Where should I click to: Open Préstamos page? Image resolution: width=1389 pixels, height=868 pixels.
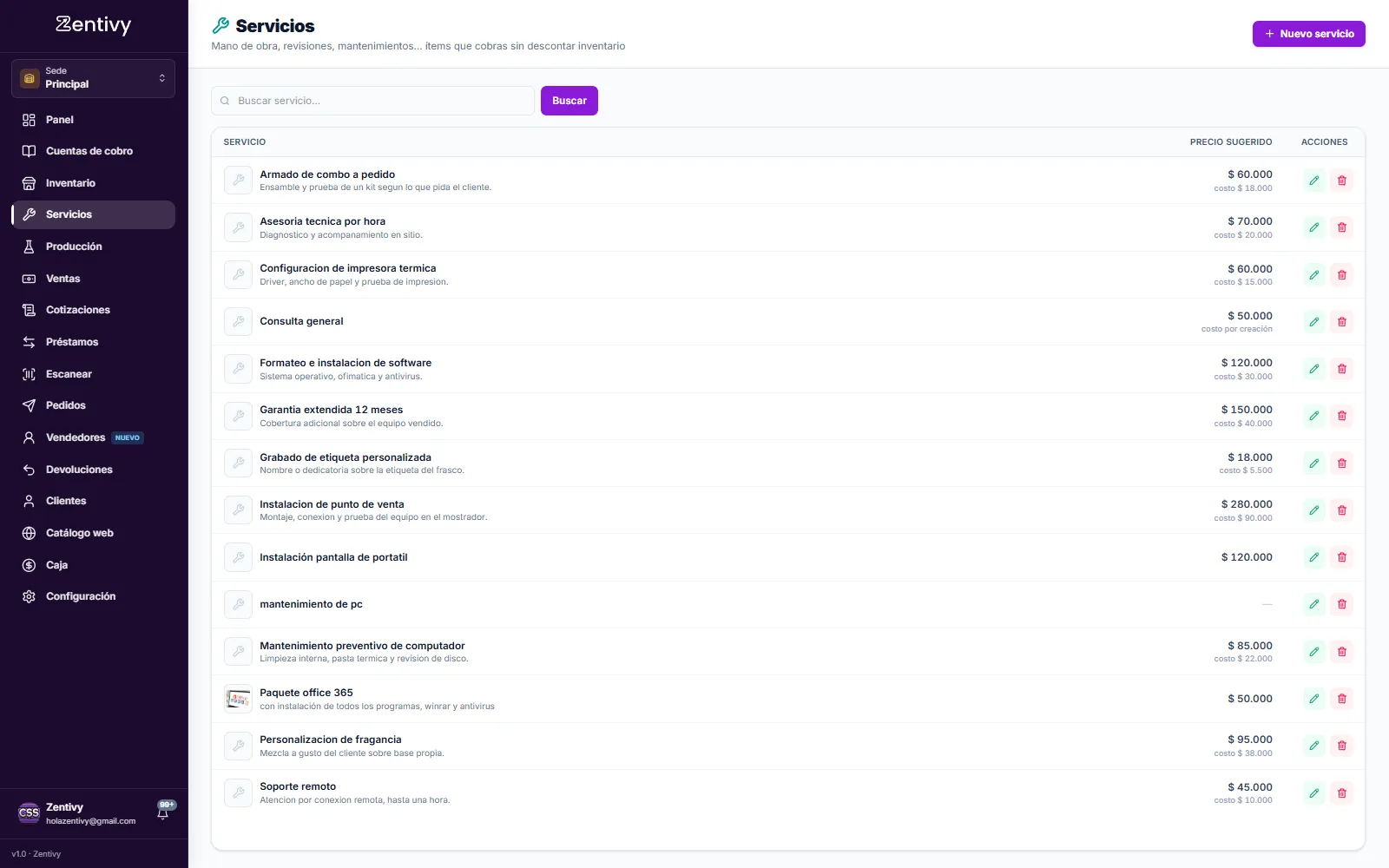pyautogui.click(x=93, y=342)
